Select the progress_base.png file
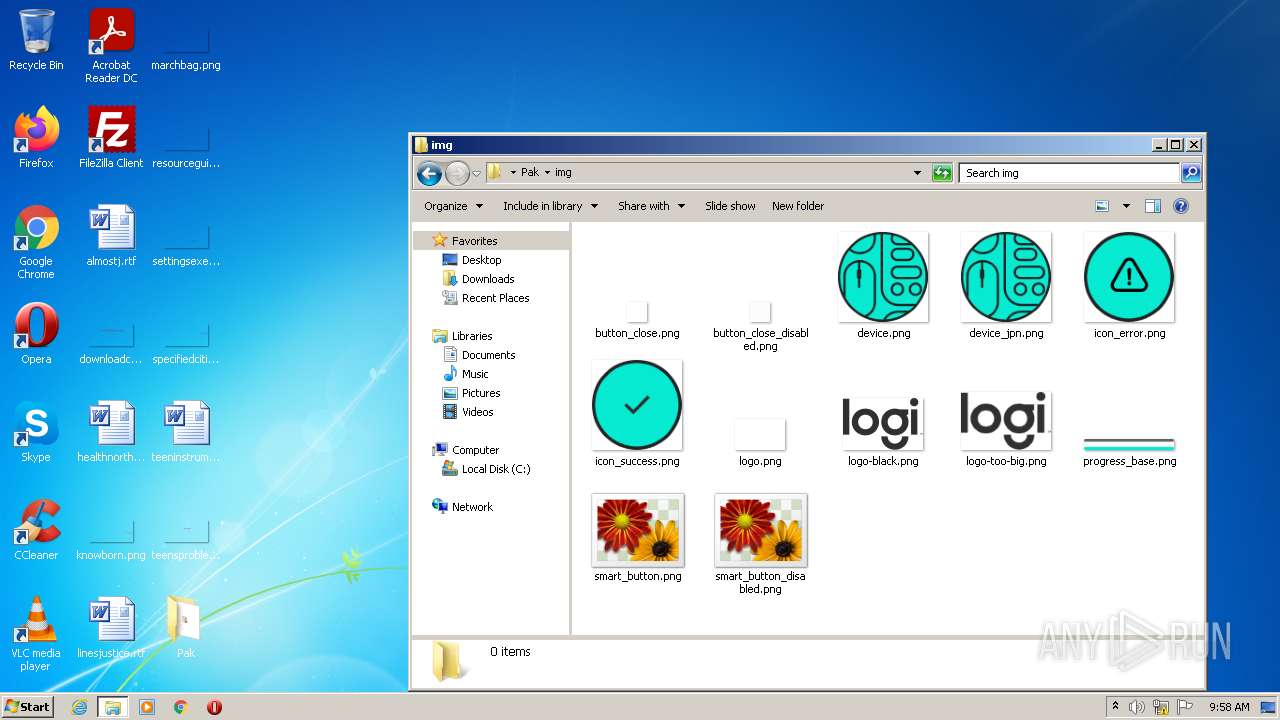The image size is (1280, 720). tap(1129, 452)
